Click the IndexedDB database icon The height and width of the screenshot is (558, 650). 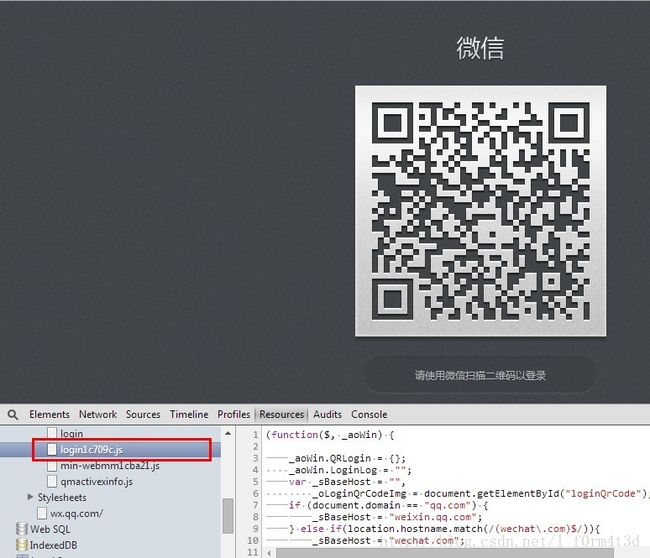pyautogui.click(x=22, y=545)
